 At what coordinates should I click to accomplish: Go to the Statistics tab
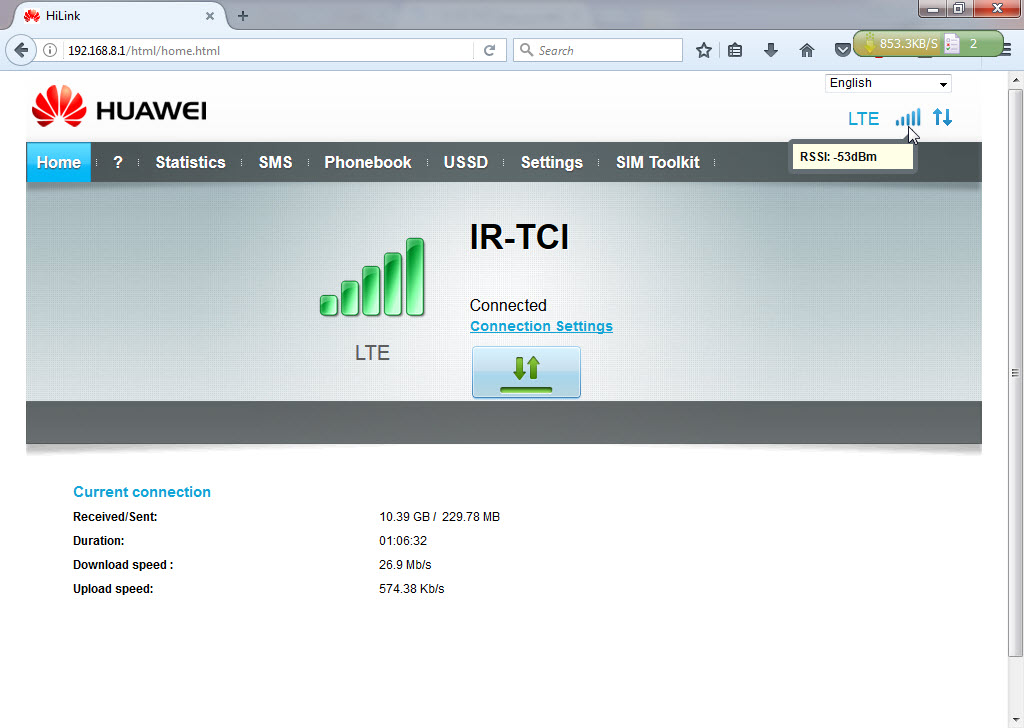(x=190, y=162)
